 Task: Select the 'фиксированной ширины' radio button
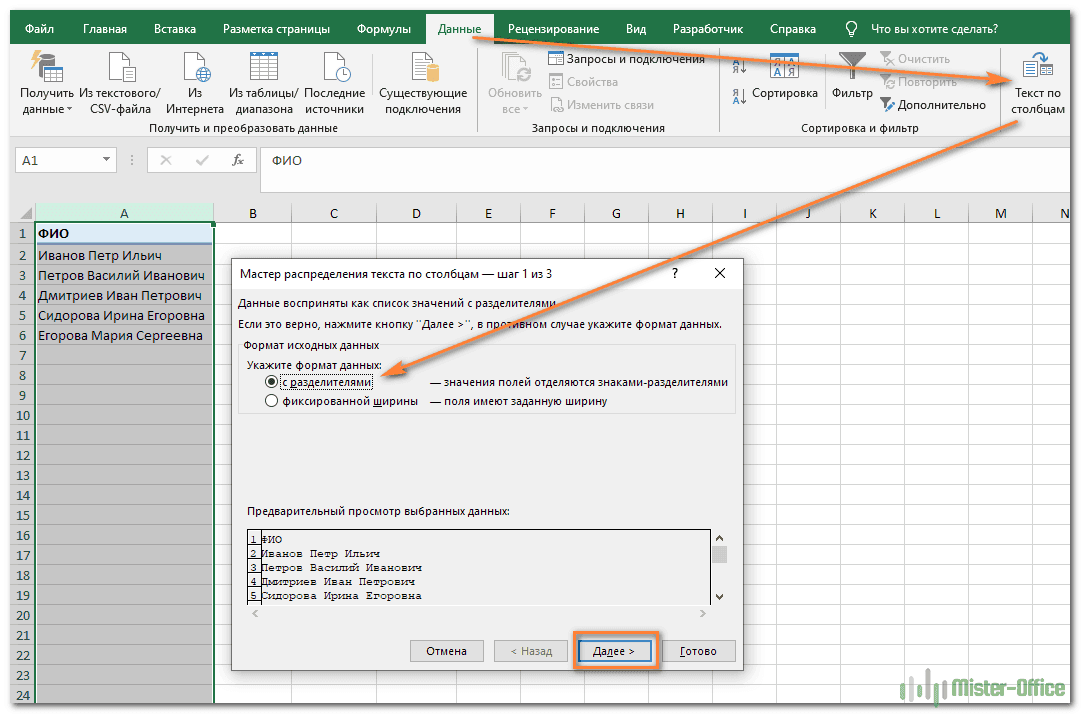pyautogui.click(x=271, y=401)
